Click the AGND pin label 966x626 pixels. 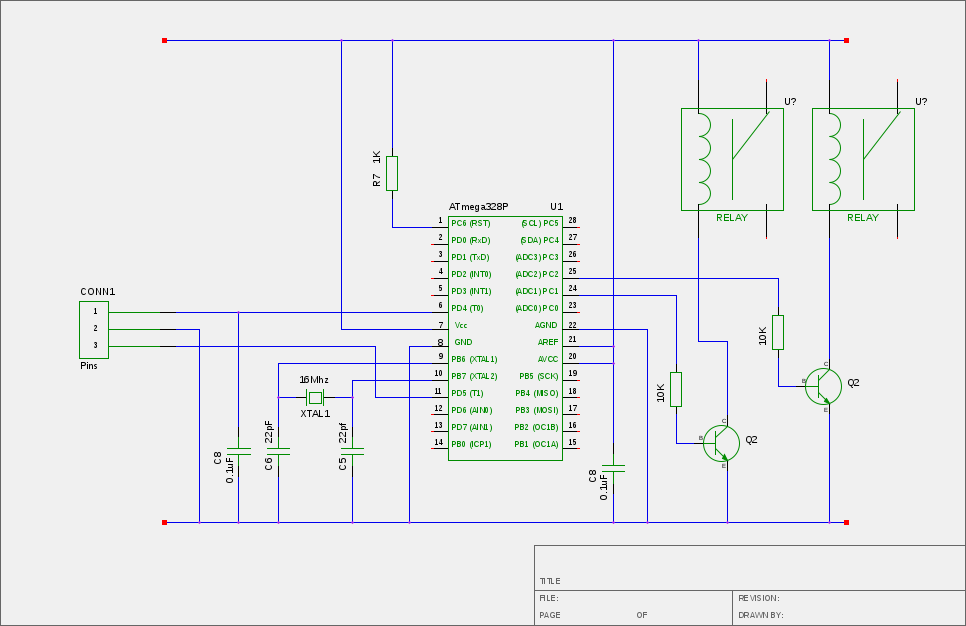point(546,325)
